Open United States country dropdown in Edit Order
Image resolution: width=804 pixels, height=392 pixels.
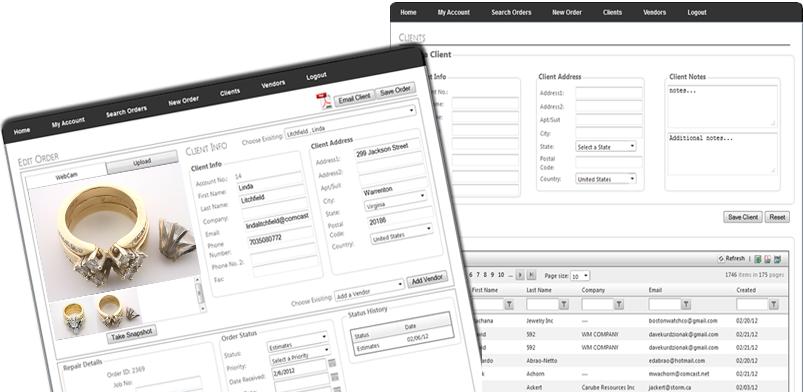pos(401,234)
